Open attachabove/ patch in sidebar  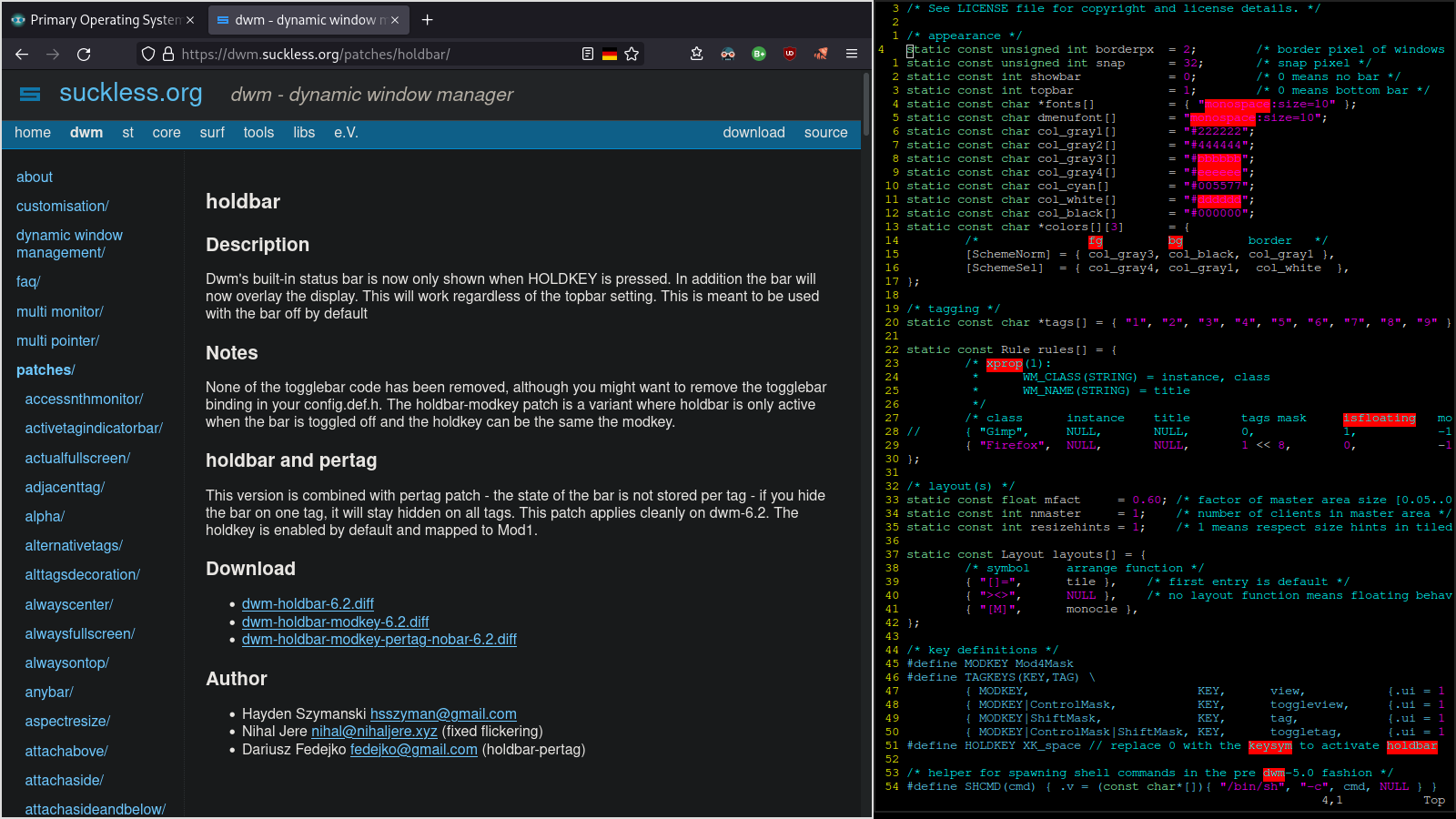click(x=66, y=752)
